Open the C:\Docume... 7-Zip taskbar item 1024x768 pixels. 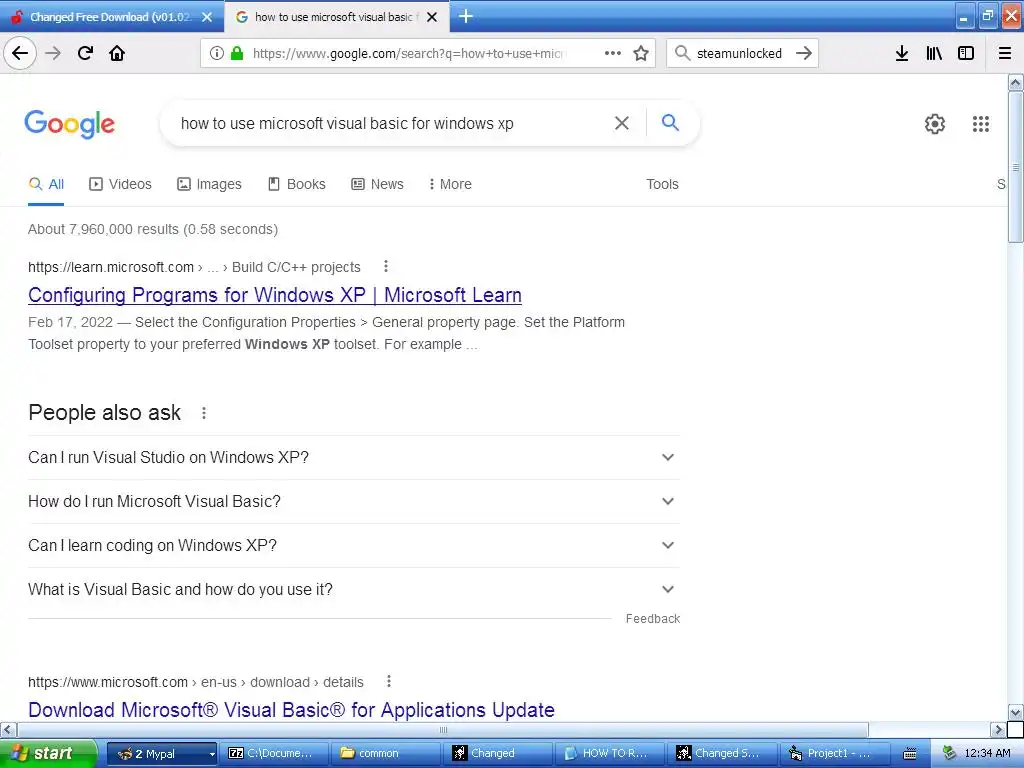point(273,754)
